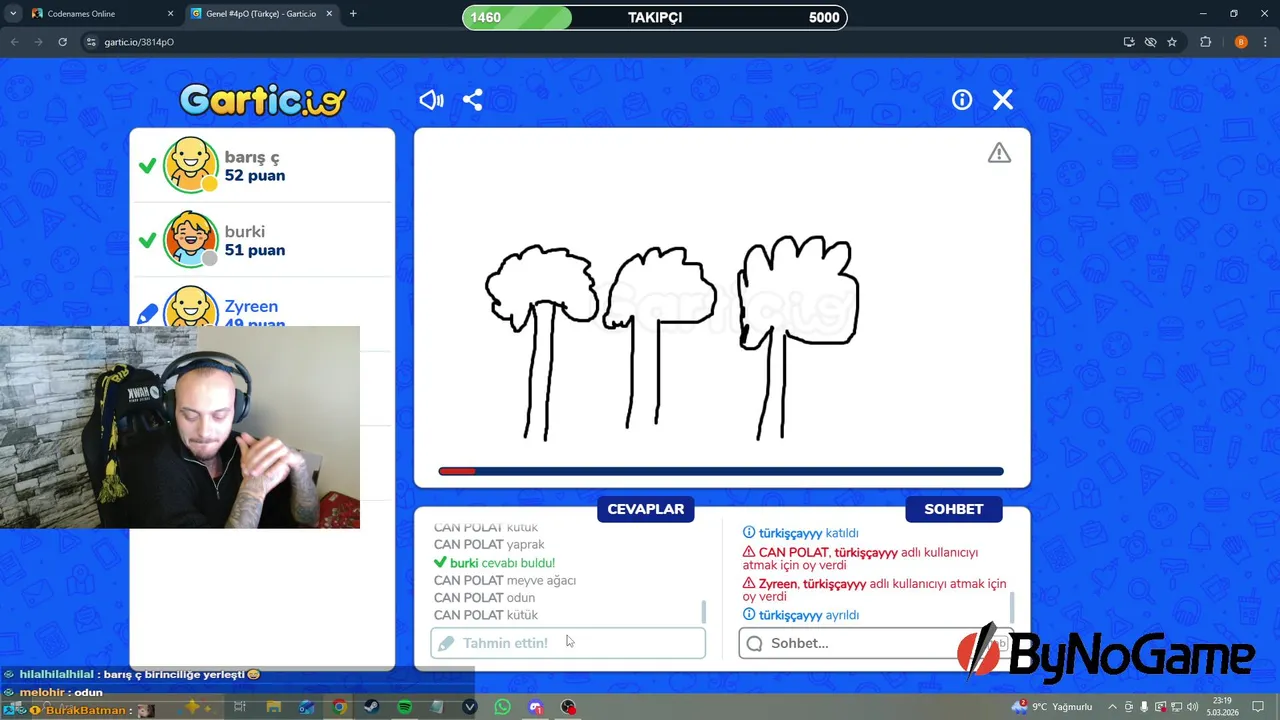Go forward in browser history

point(38,42)
